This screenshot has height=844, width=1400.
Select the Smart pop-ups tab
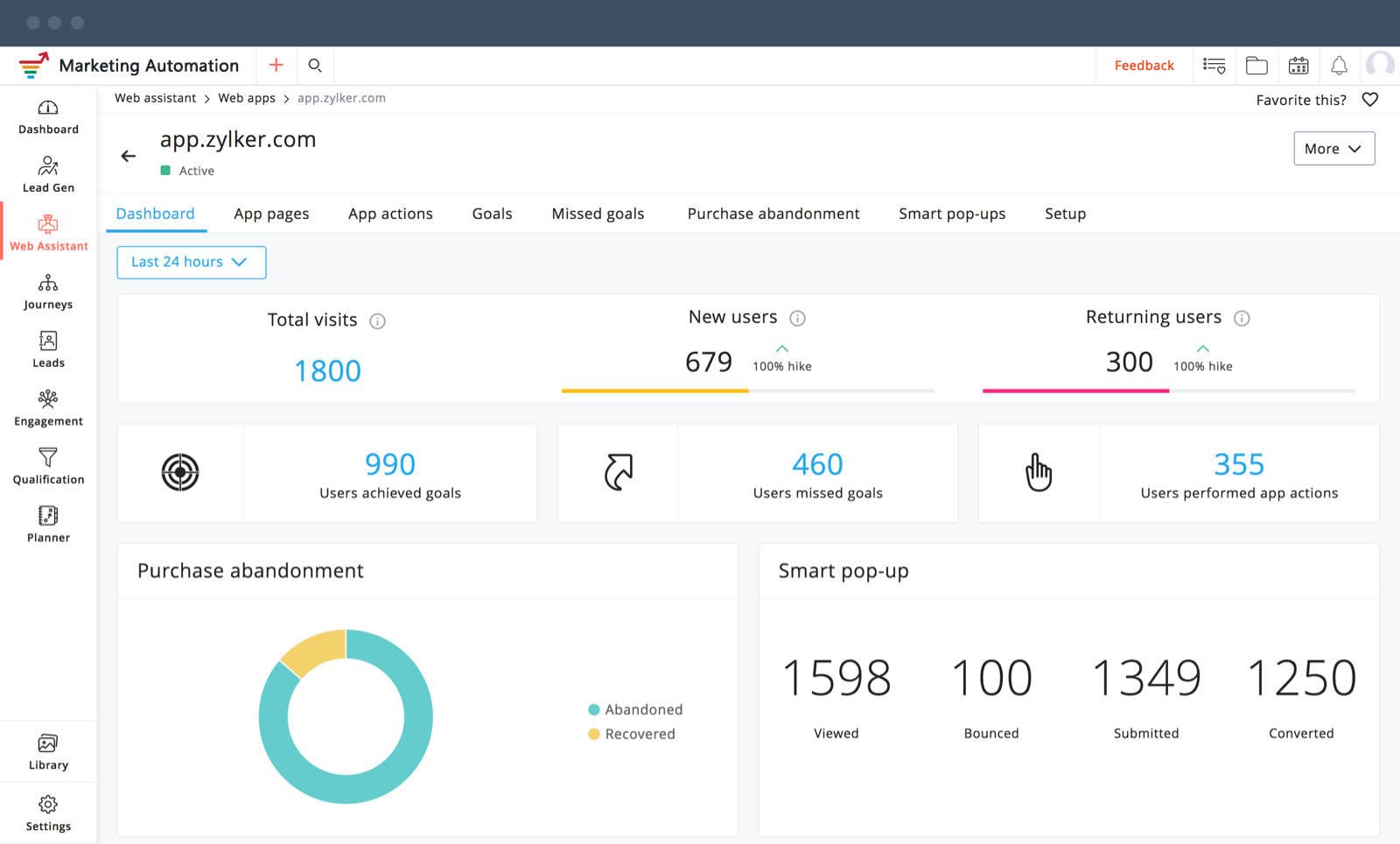tap(951, 214)
